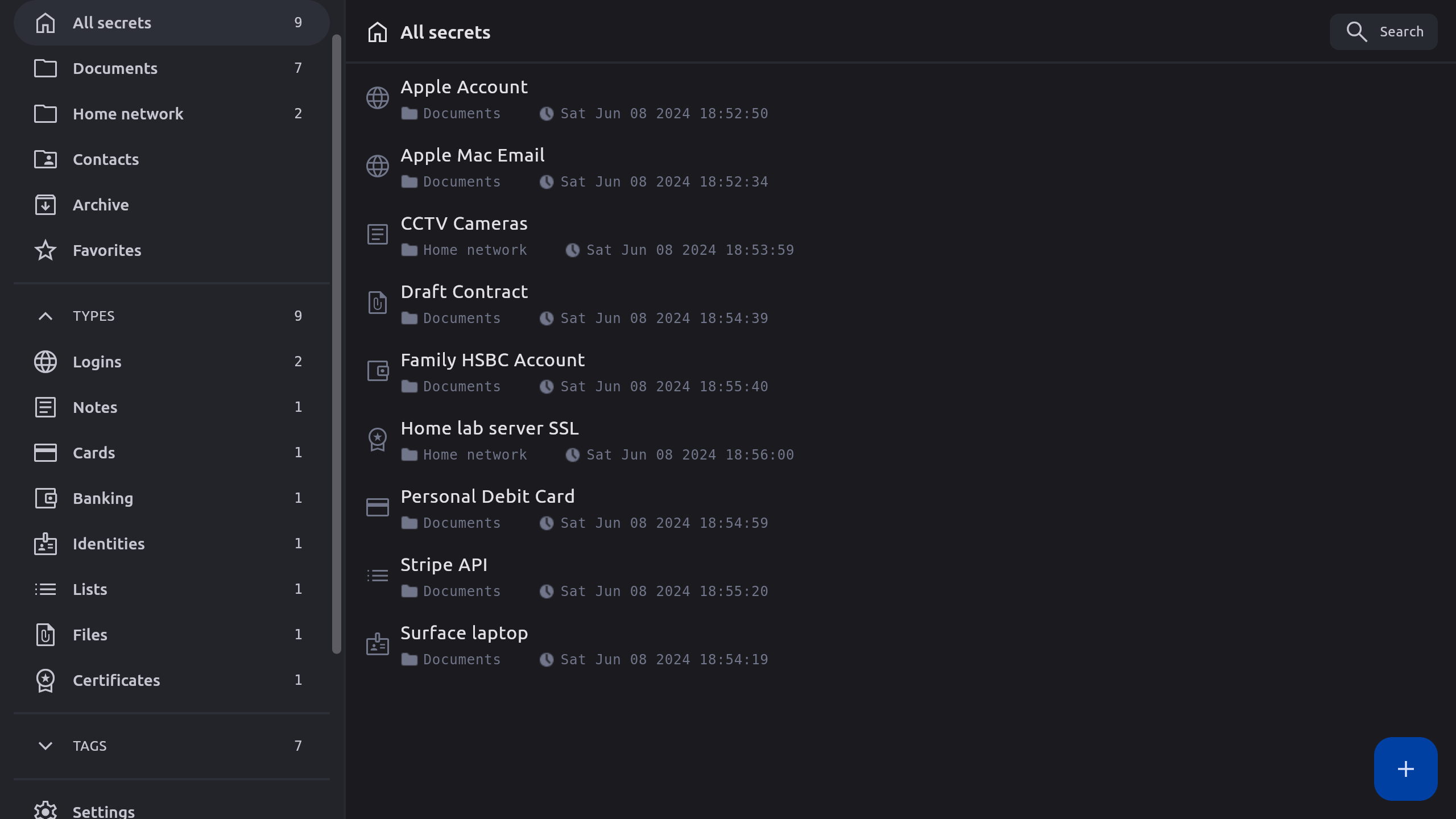Open the Stripe API entry
This screenshot has width=1456, height=819.
point(444,565)
